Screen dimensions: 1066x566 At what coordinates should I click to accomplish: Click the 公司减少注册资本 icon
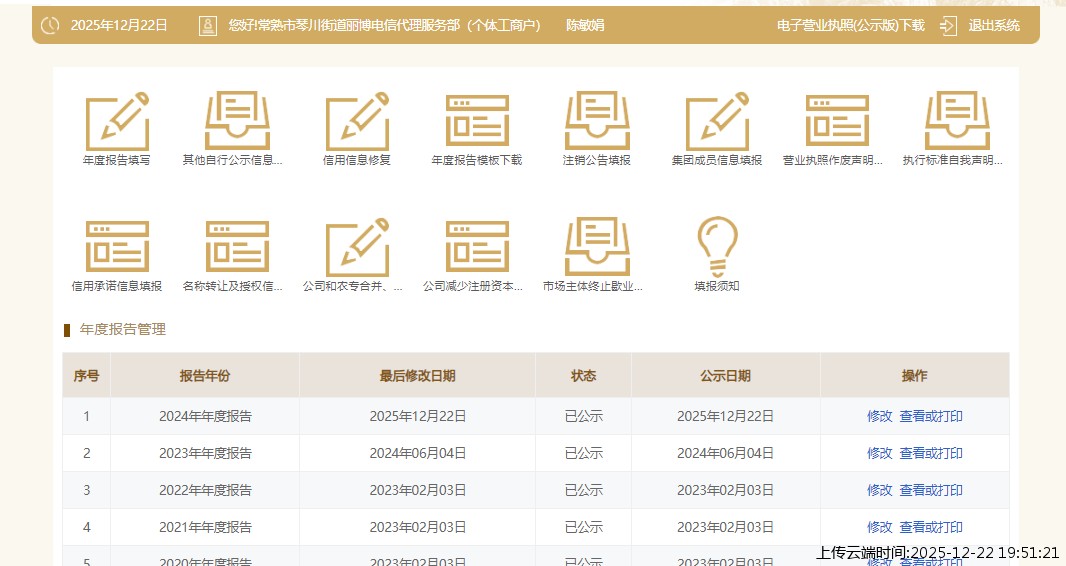[x=477, y=247]
